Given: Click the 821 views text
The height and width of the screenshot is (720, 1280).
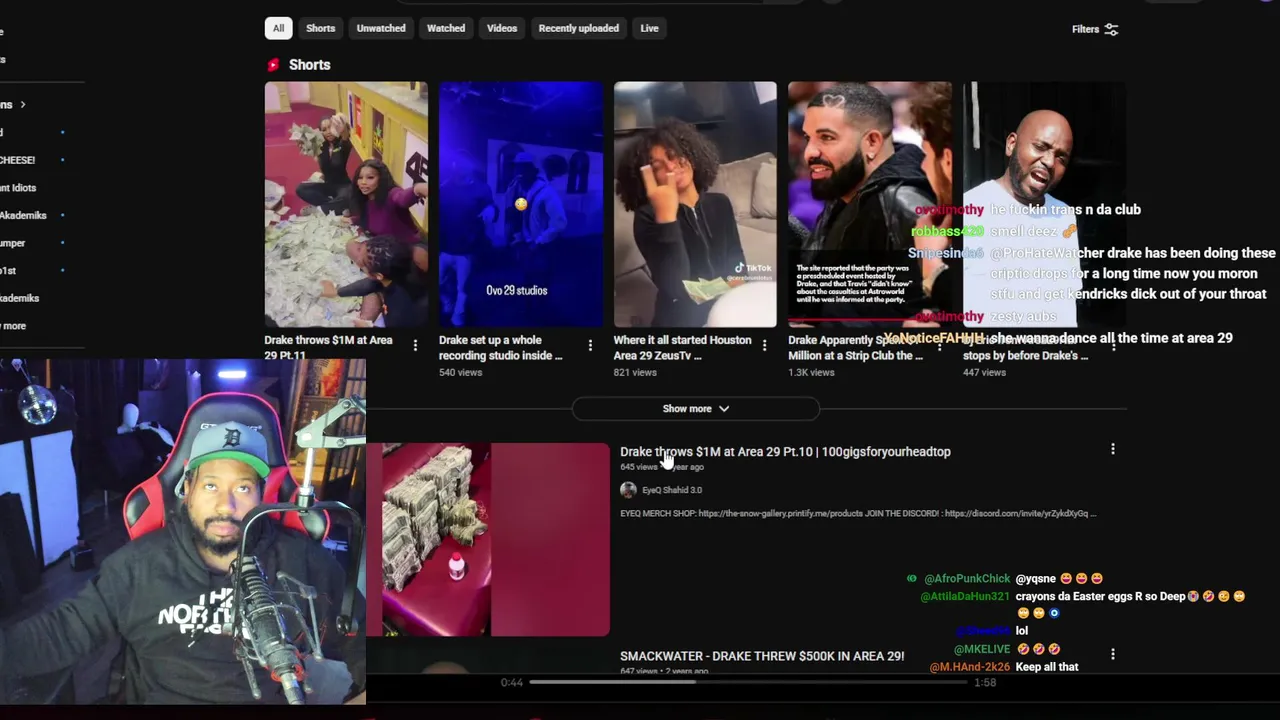Looking at the screenshot, I should [635, 372].
